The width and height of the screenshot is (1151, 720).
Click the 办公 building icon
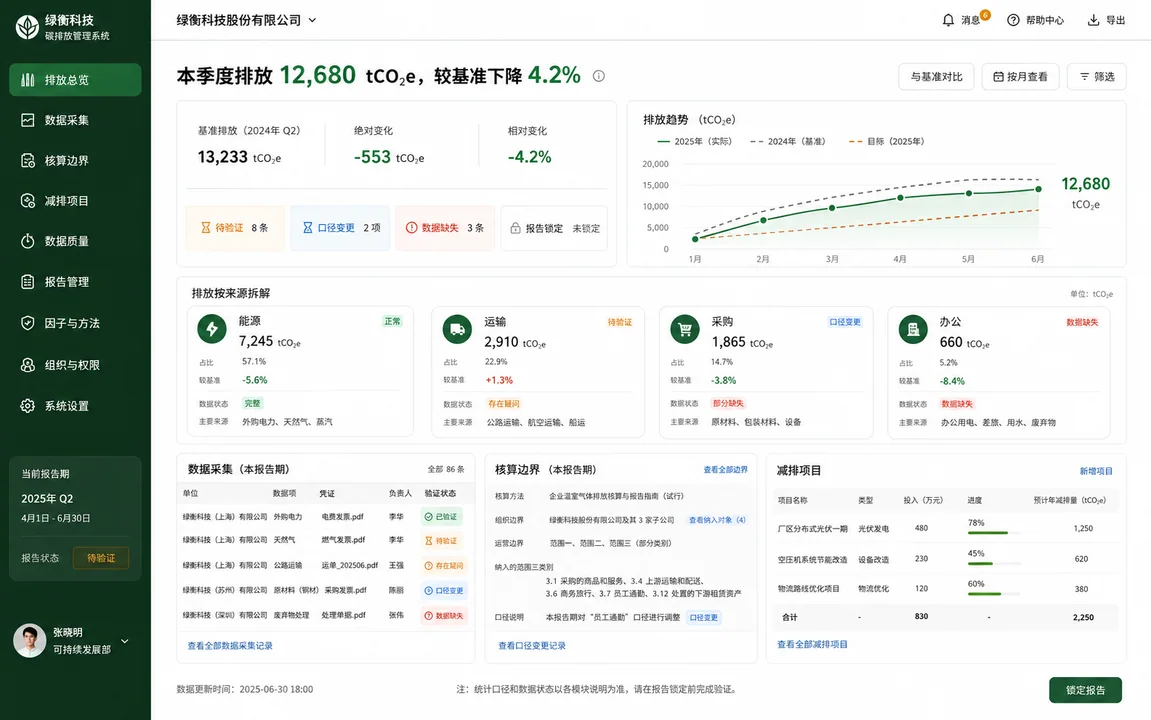tap(913, 330)
